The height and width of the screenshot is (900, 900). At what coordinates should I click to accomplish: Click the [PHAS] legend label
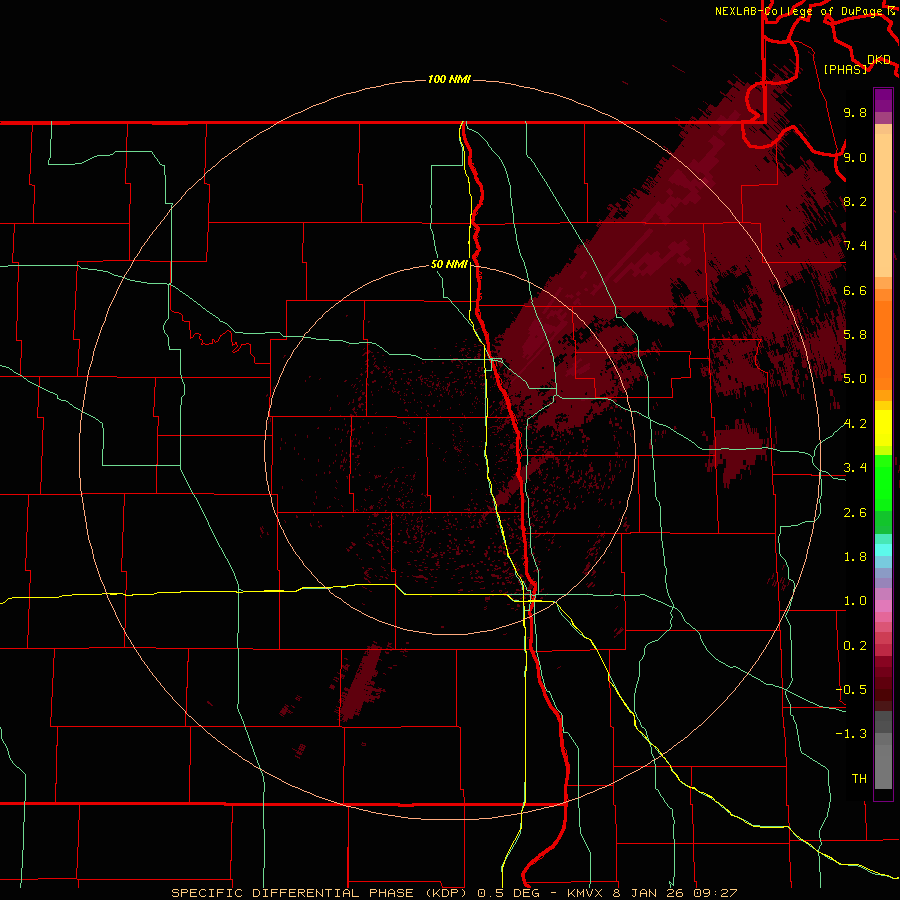tap(845, 70)
